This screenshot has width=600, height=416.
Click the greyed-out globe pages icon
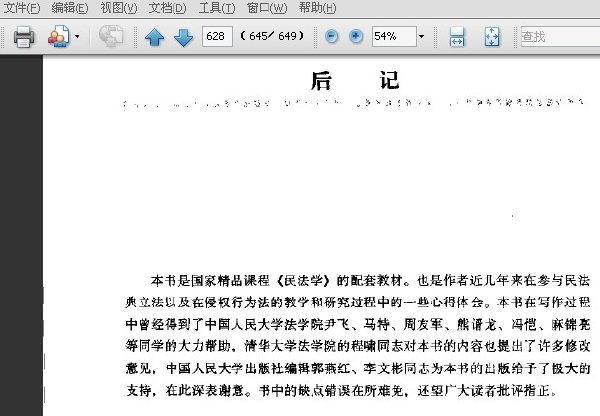point(111,36)
